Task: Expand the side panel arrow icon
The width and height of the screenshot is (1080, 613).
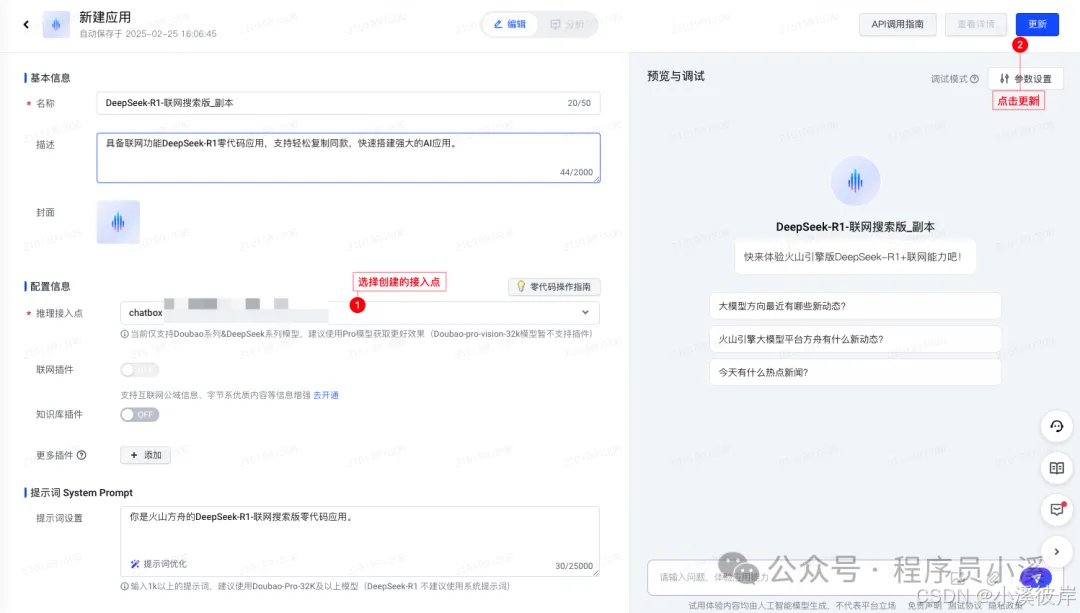Action: 1057,552
